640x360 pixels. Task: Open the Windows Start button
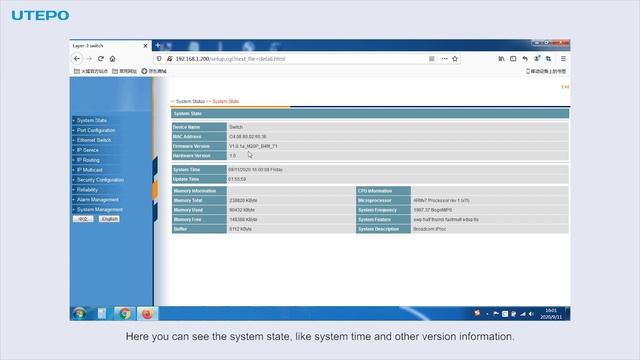coord(79,313)
